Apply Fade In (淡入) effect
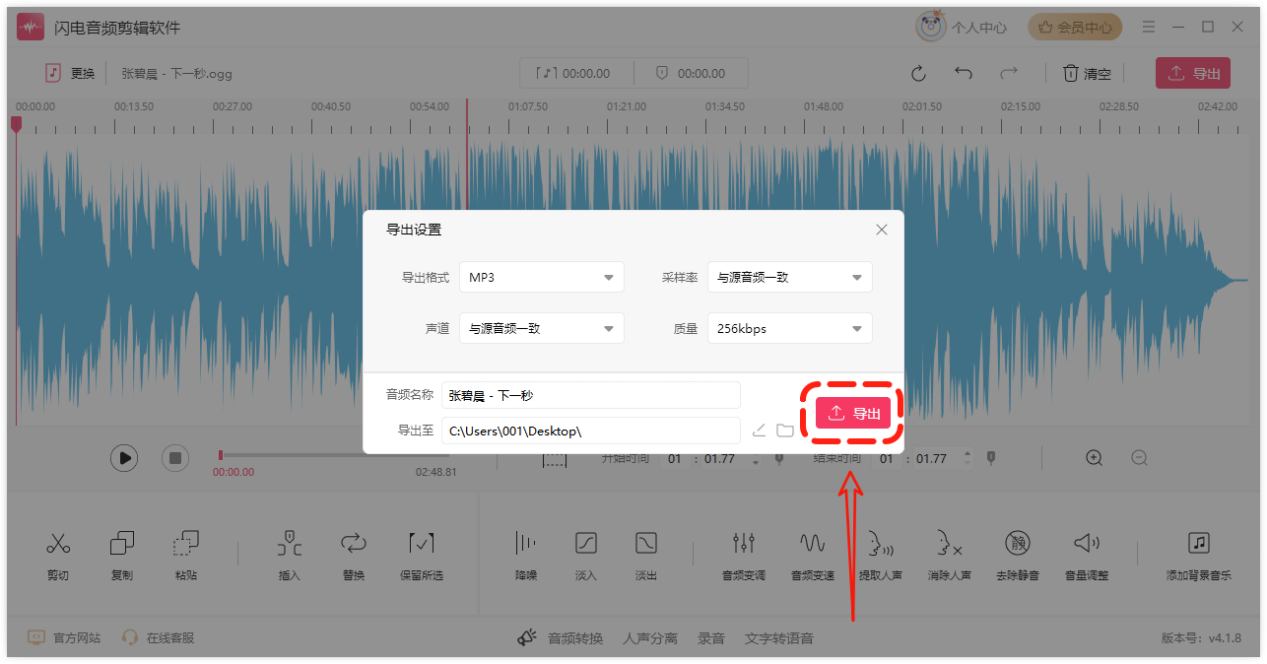 pos(586,555)
